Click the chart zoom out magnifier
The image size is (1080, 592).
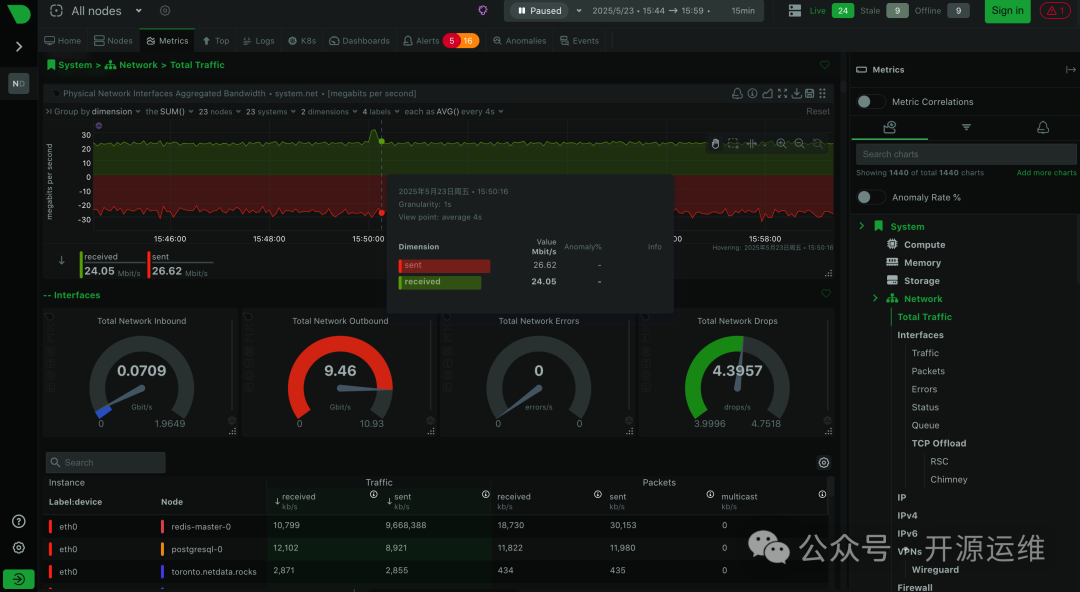click(799, 143)
